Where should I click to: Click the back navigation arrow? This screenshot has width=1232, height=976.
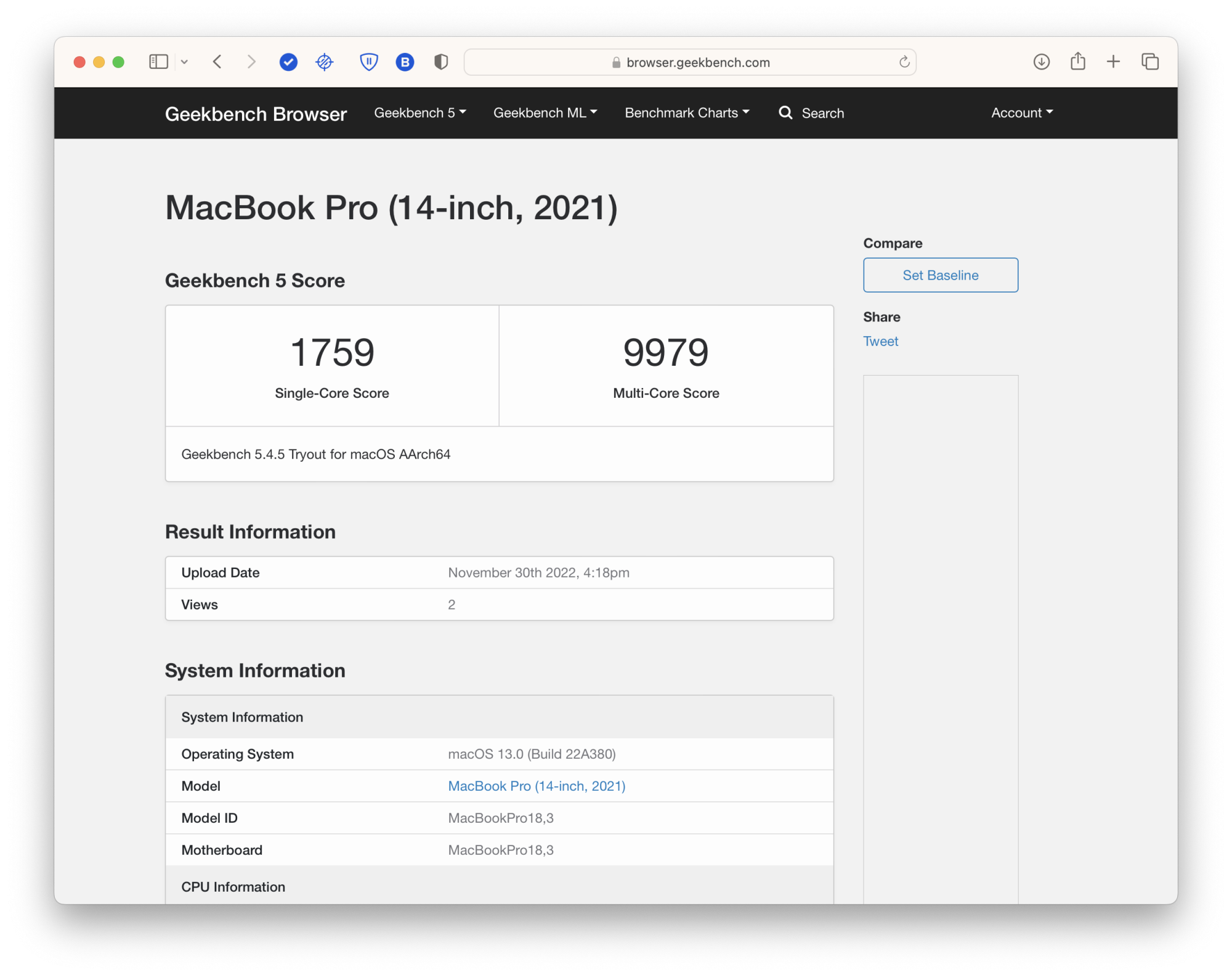tap(217, 62)
